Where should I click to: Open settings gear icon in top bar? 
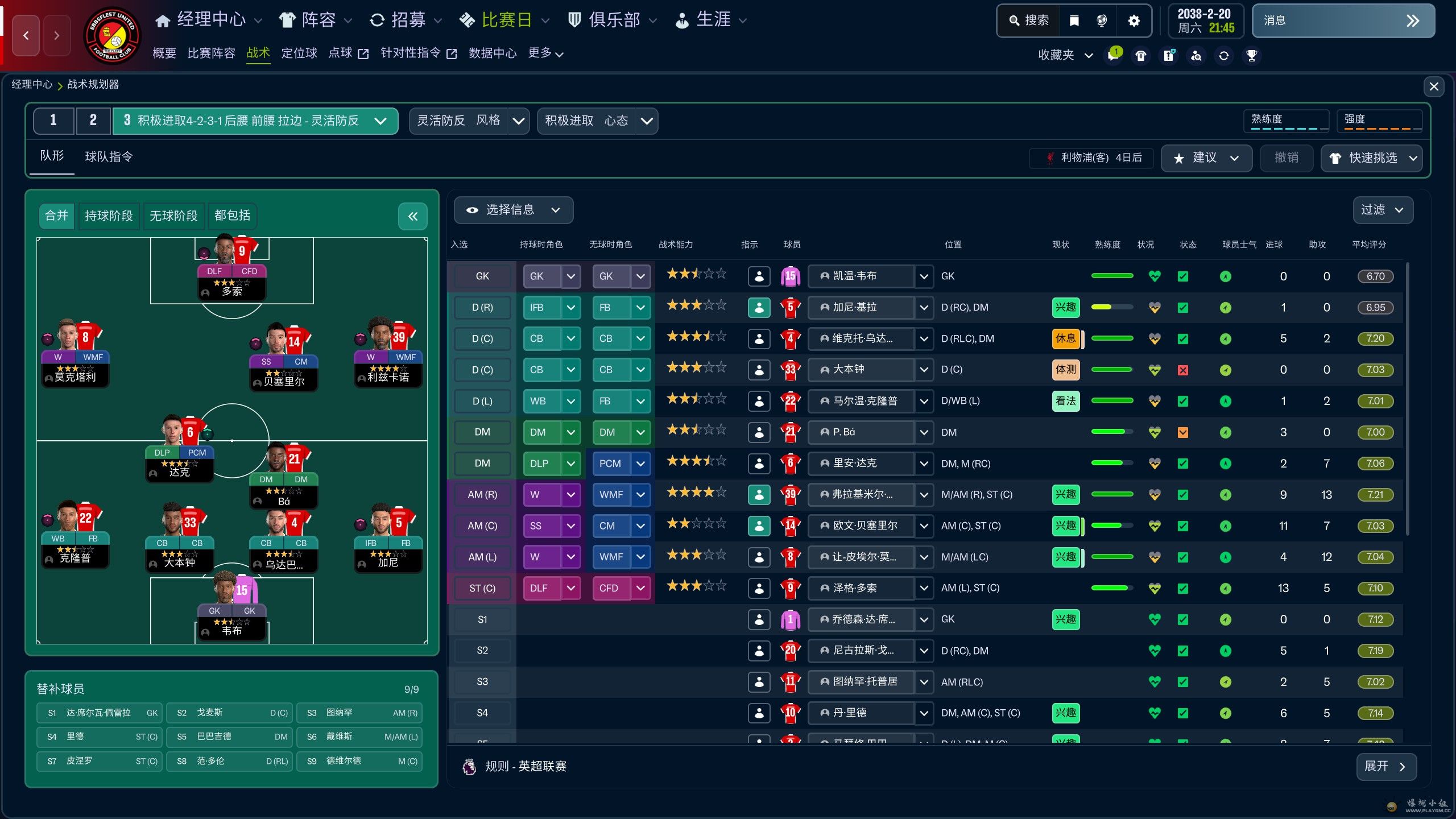(1134, 21)
